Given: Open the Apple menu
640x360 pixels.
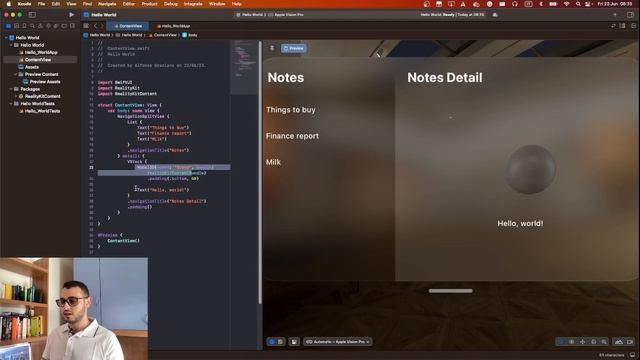Looking at the screenshot, I should pos(8,4).
